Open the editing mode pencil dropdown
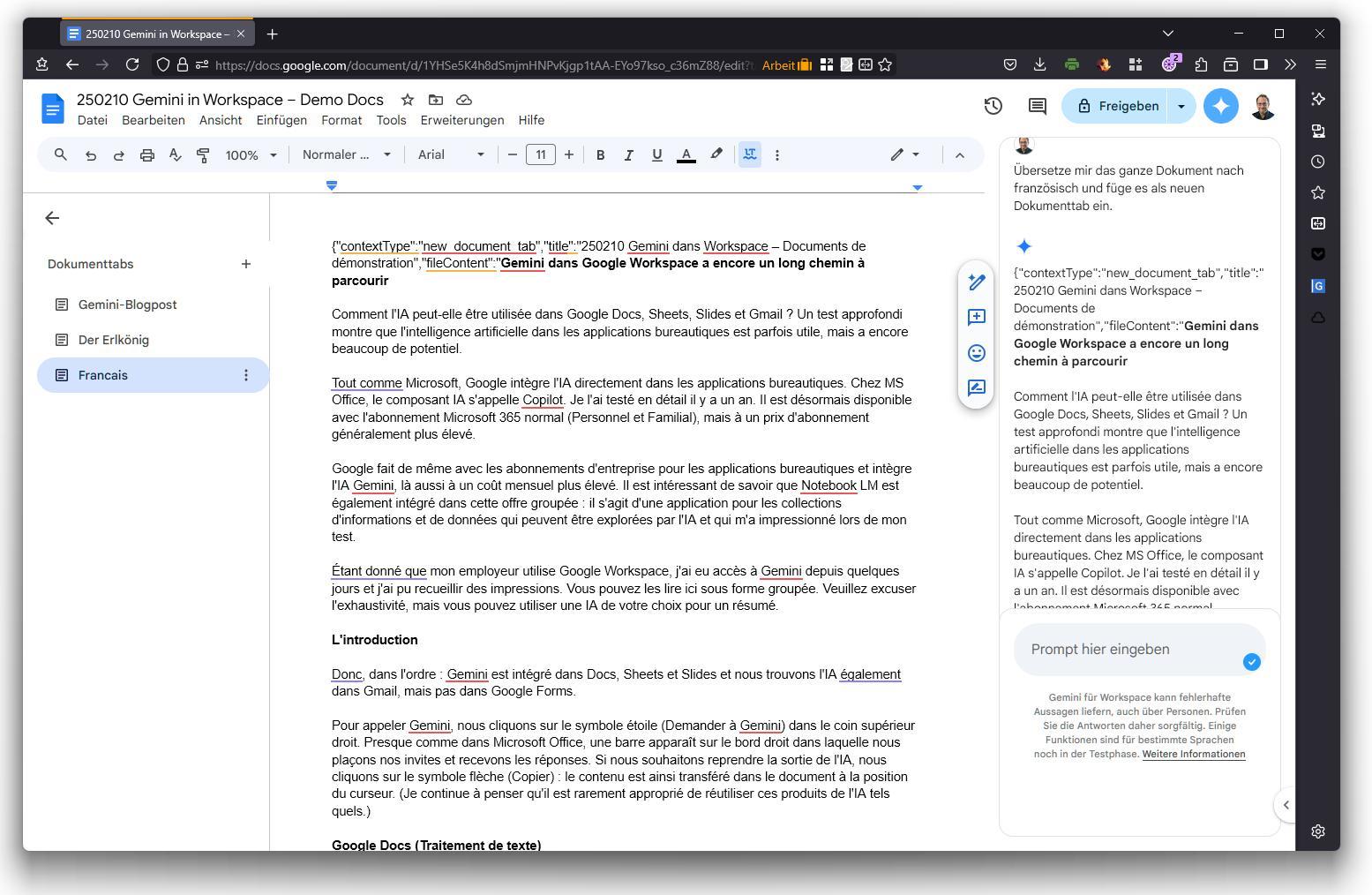The image size is (1372, 895). [905, 154]
